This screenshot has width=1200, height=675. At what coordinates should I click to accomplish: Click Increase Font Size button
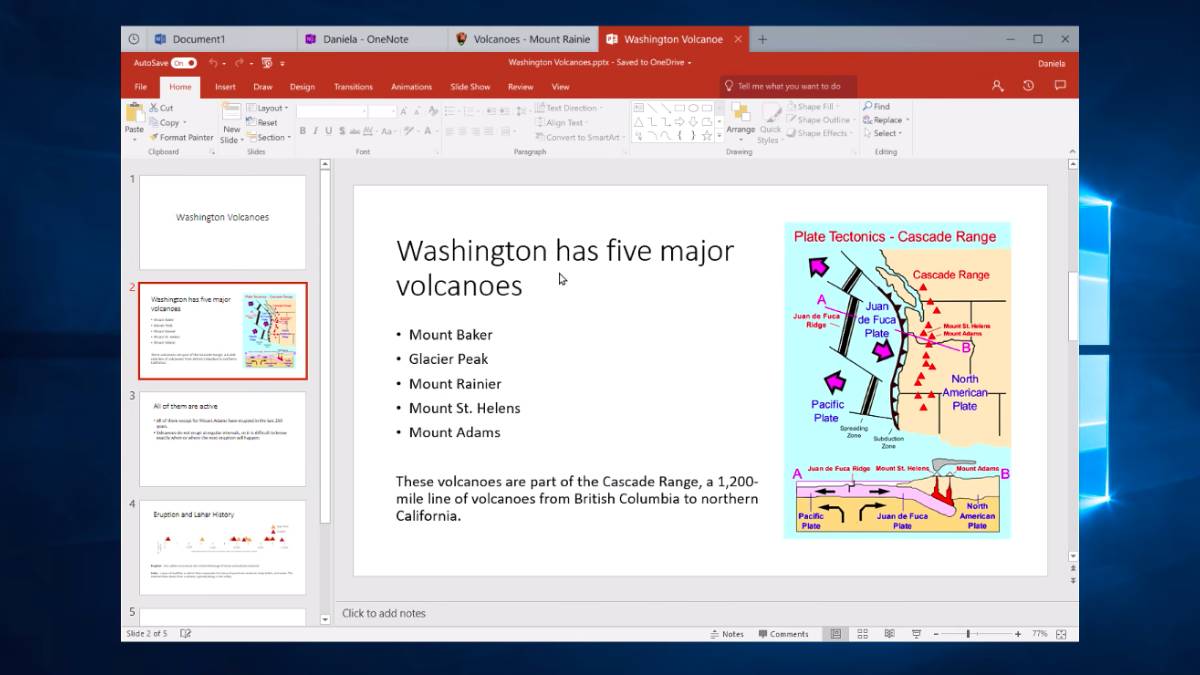(405, 112)
